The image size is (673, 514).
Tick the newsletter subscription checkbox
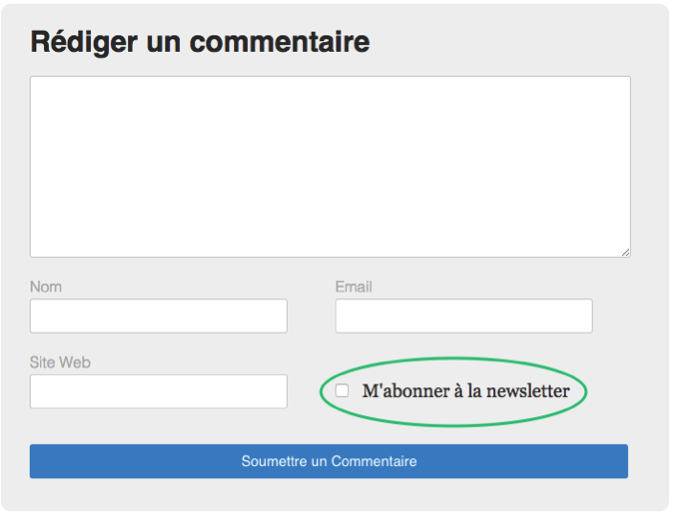[342, 391]
